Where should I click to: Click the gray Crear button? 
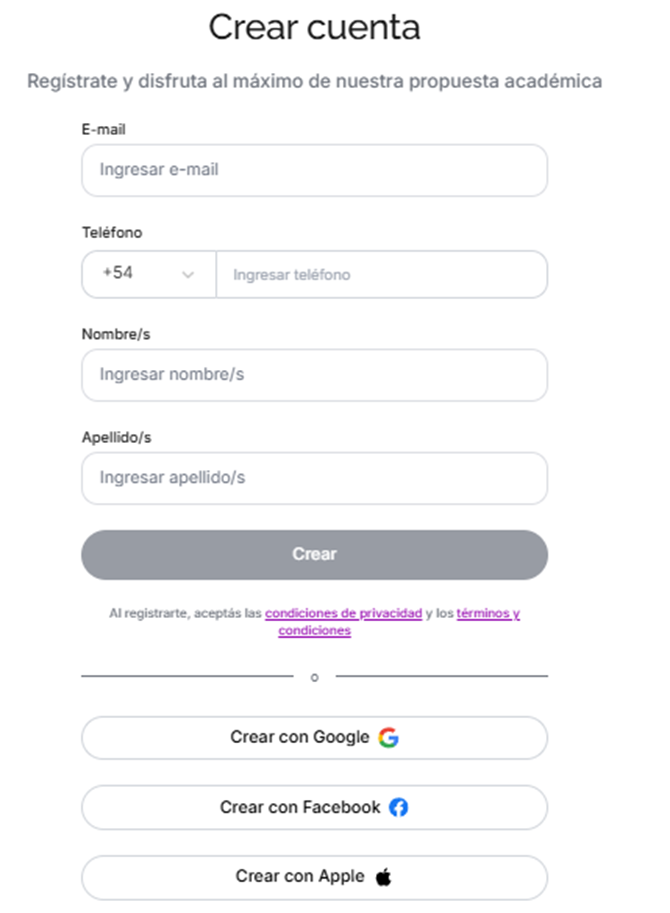coord(314,554)
